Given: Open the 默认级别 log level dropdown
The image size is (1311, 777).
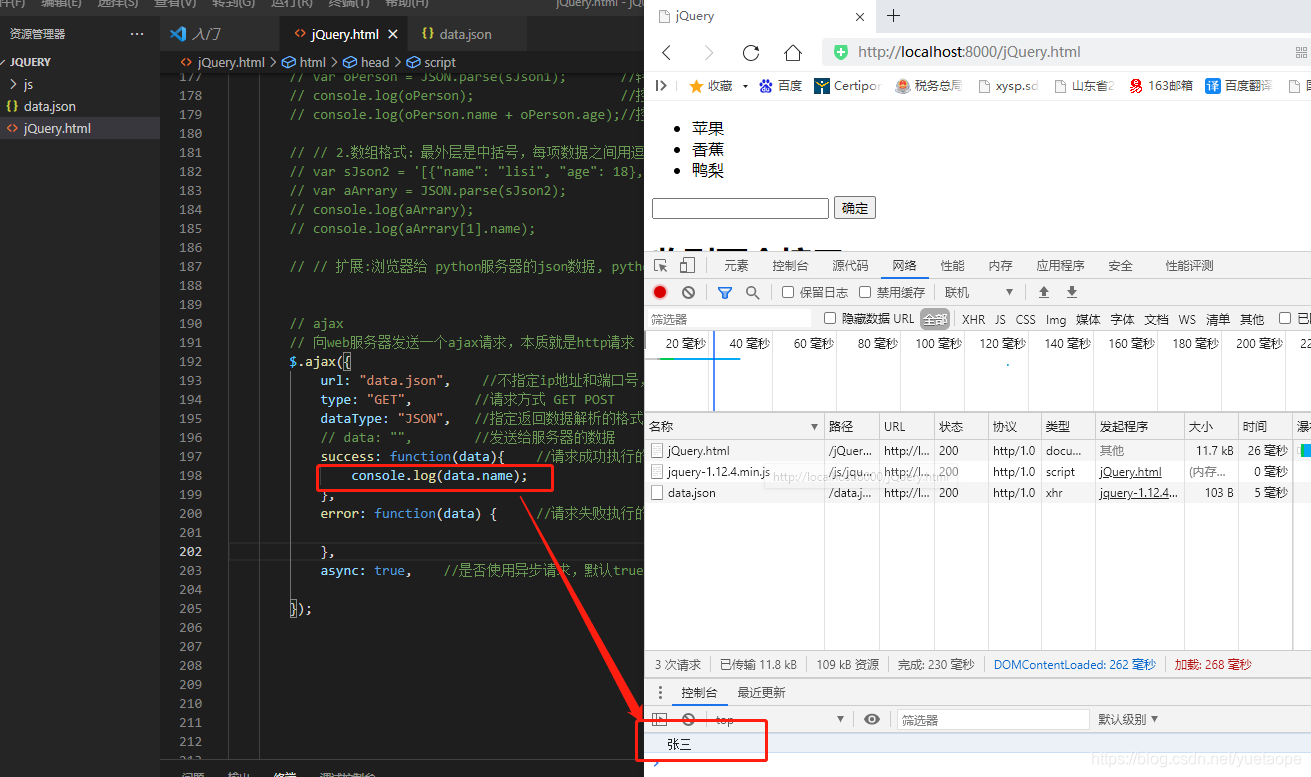Looking at the screenshot, I should pyautogui.click(x=1129, y=719).
